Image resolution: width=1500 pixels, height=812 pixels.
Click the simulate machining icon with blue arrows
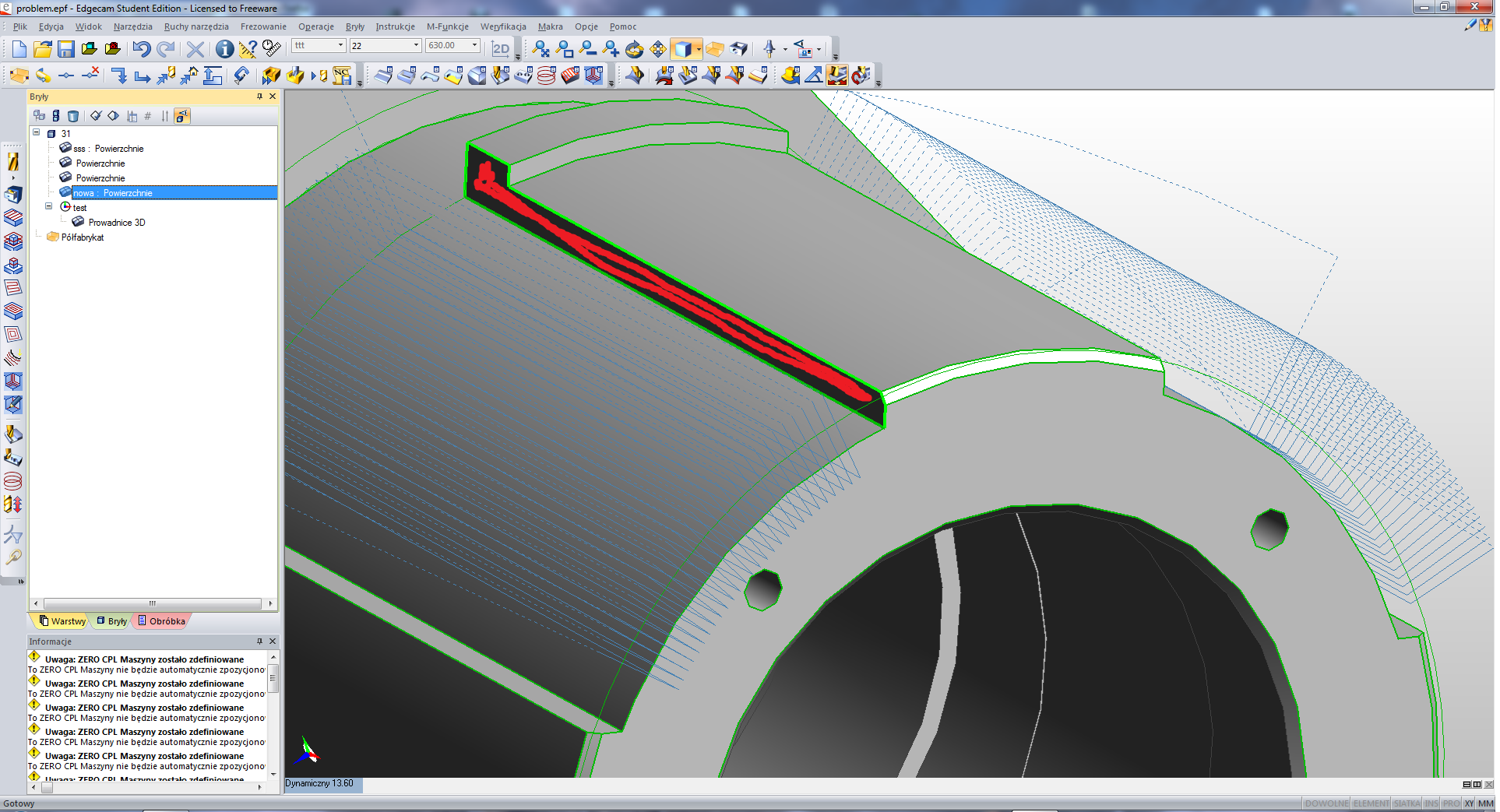271,76
